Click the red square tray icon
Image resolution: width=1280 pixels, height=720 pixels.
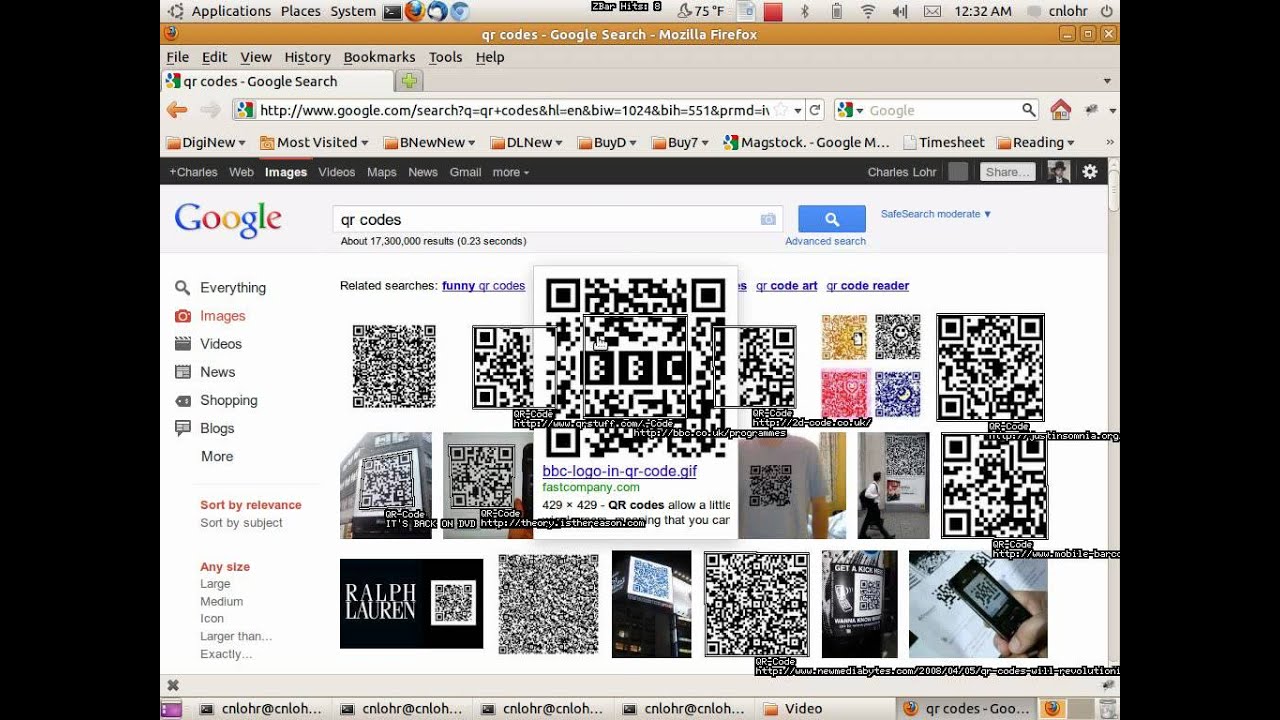pos(772,11)
